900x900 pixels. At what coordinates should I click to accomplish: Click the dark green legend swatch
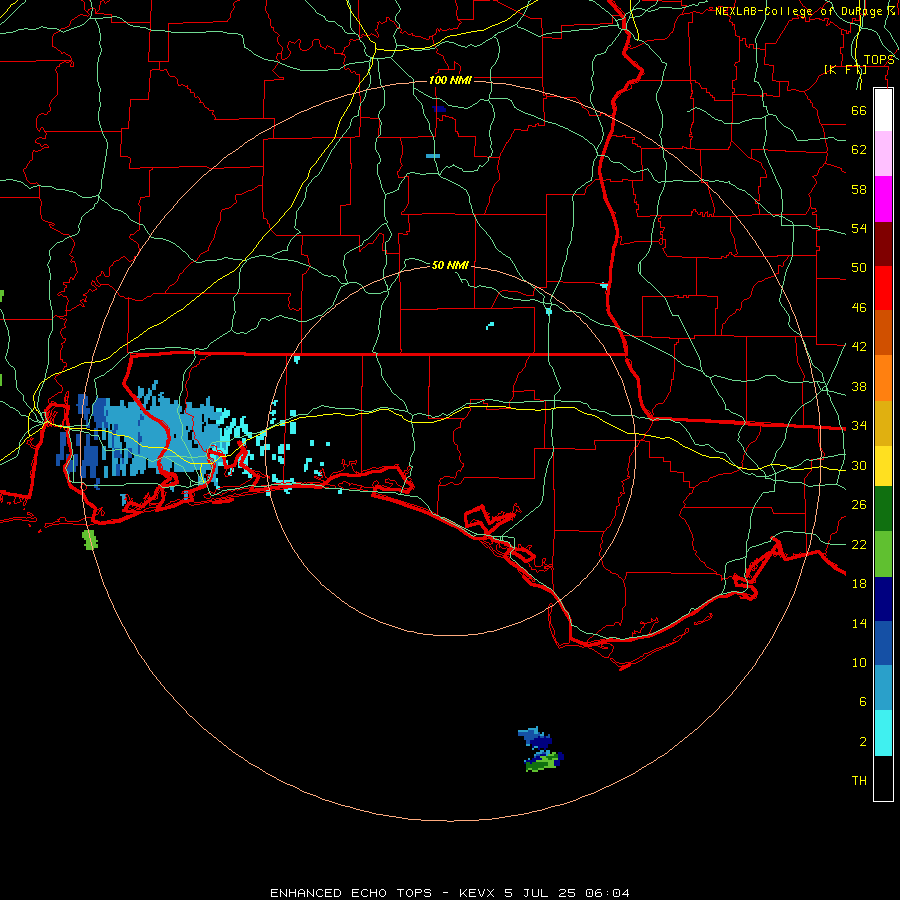tap(883, 509)
